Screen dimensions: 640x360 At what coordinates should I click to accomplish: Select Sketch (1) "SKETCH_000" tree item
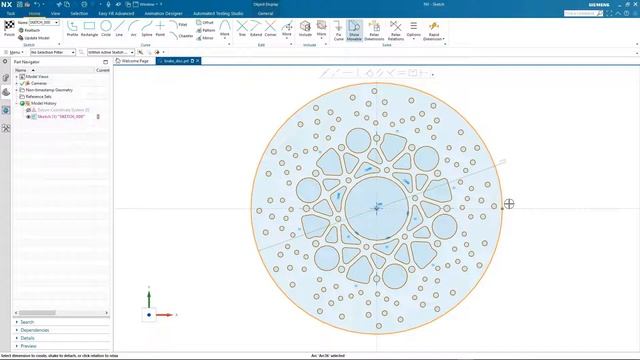coord(61,117)
